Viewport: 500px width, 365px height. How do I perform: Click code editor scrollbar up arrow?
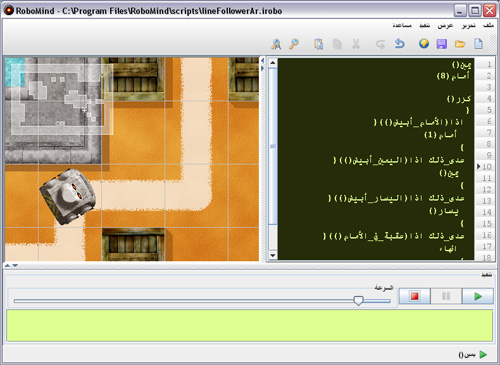click(273, 63)
